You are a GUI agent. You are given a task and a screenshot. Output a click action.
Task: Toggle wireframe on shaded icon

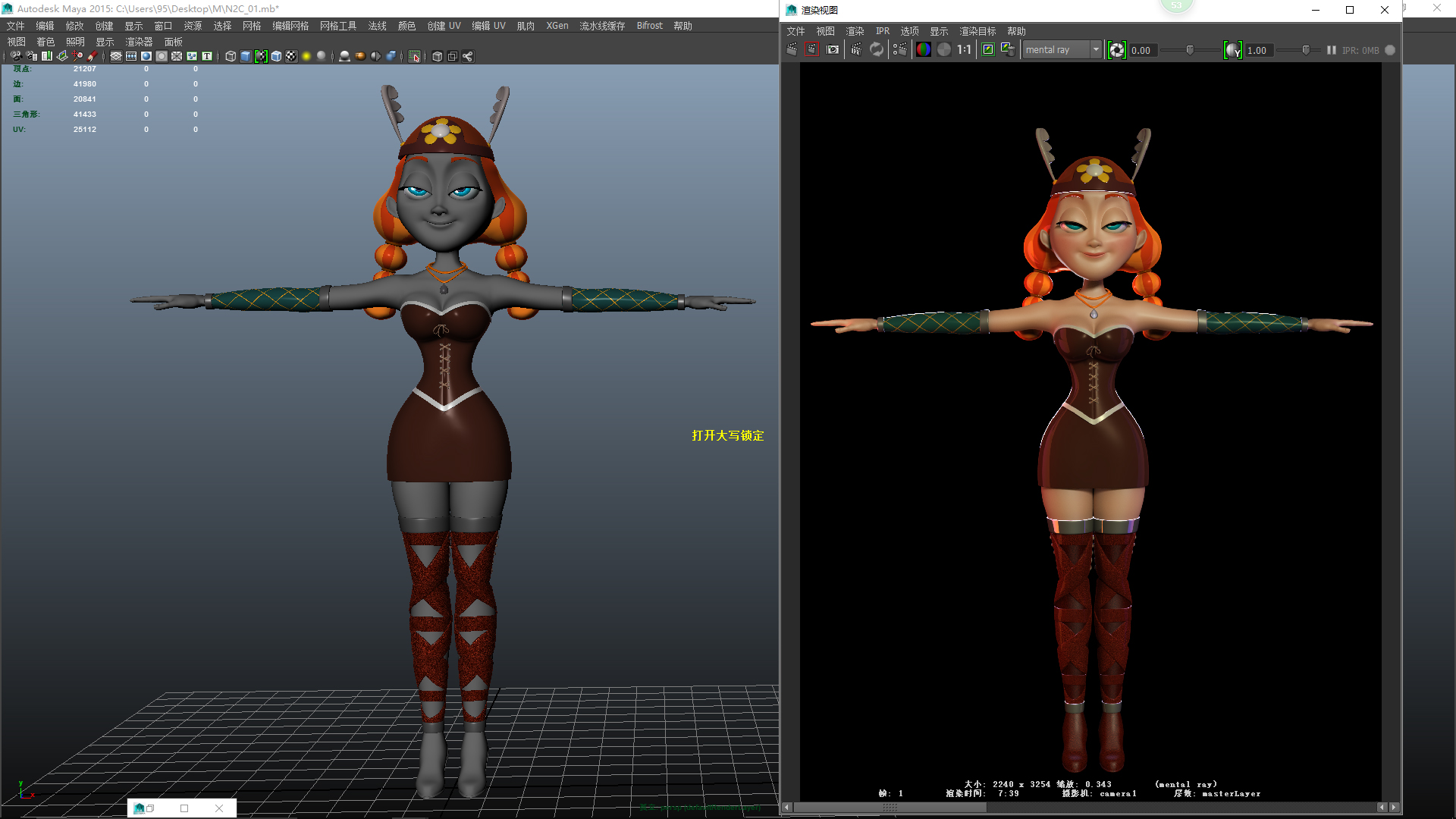tap(276, 56)
